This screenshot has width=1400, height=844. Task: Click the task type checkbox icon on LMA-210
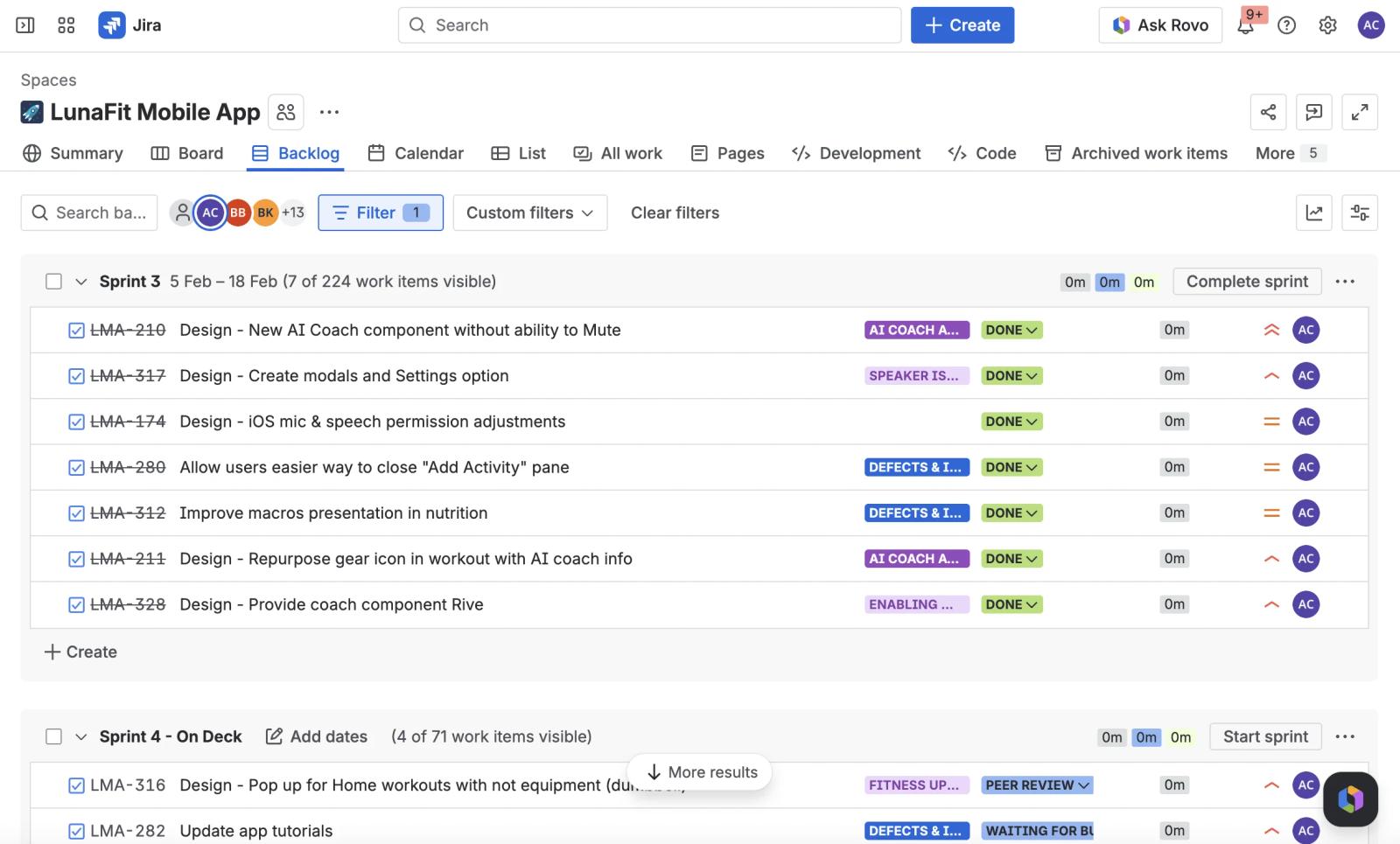point(76,331)
